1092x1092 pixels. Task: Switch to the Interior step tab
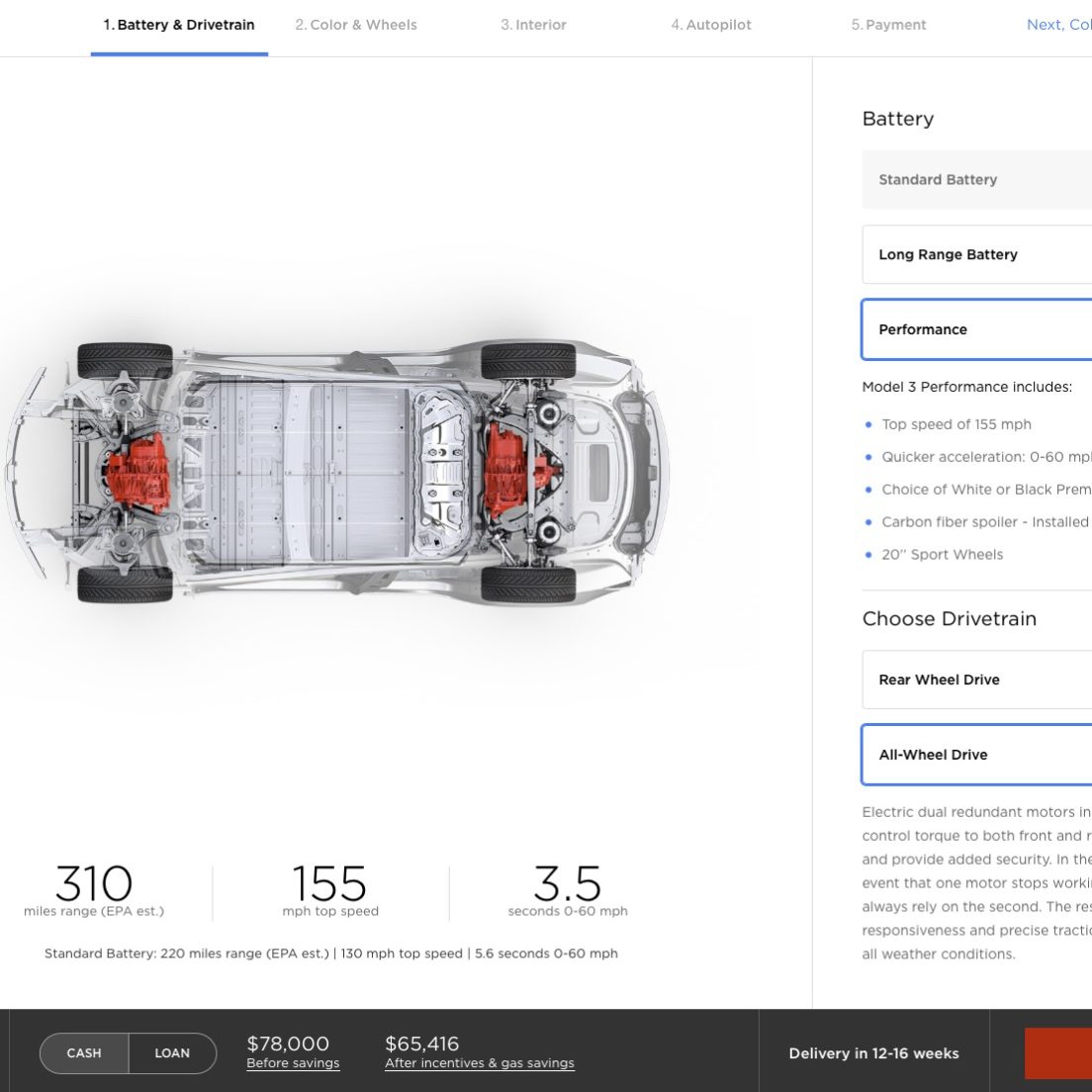click(533, 25)
